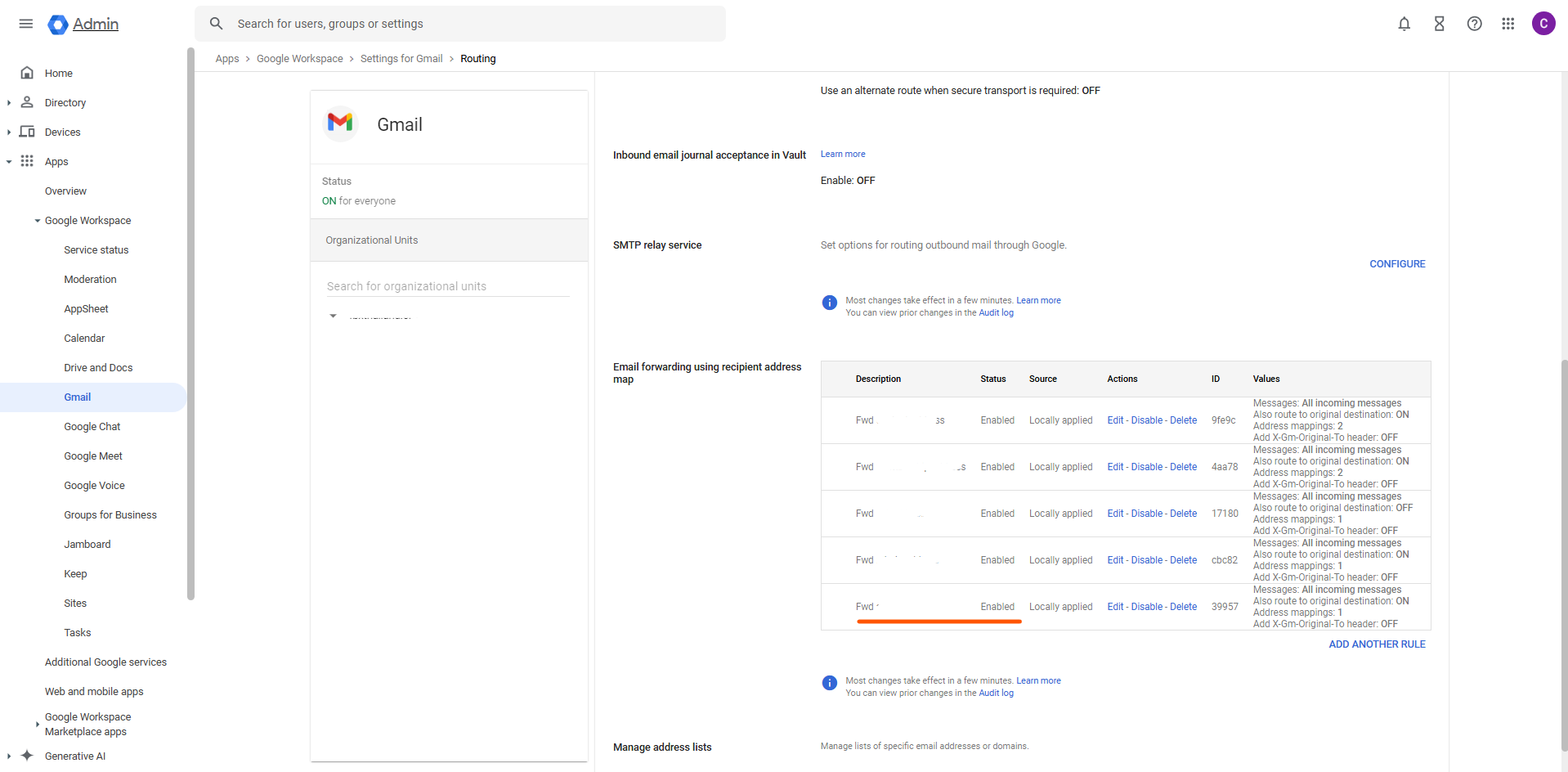Click the Admin title text

click(96, 25)
